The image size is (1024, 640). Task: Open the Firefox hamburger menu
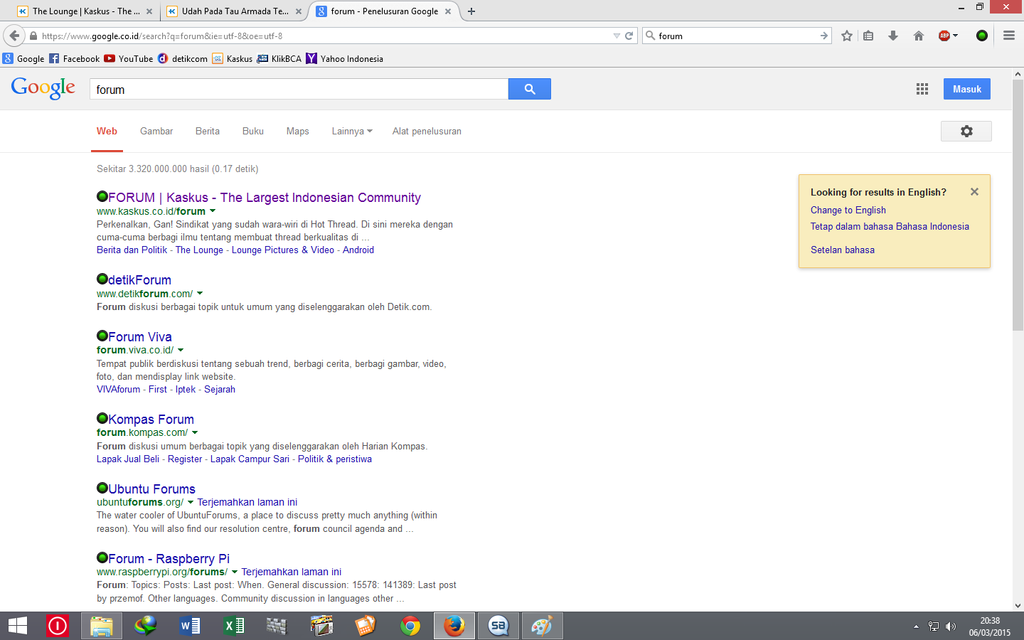[x=1009, y=36]
